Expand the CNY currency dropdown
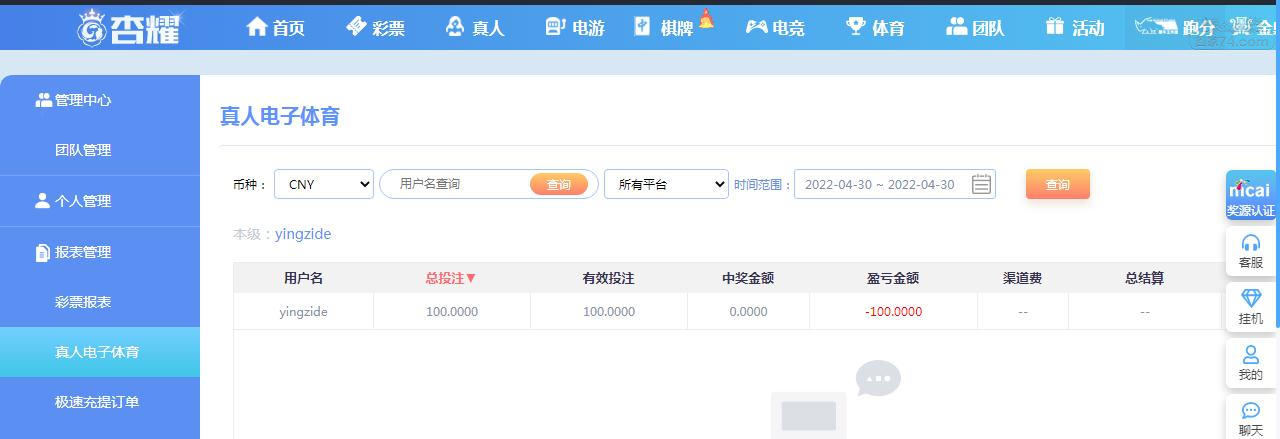 324,184
